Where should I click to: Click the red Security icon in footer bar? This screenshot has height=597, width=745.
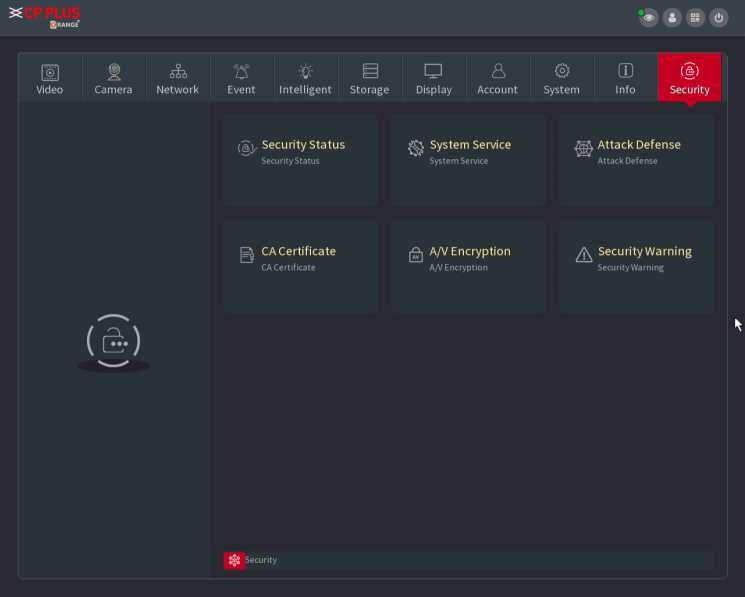(x=234, y=560)
